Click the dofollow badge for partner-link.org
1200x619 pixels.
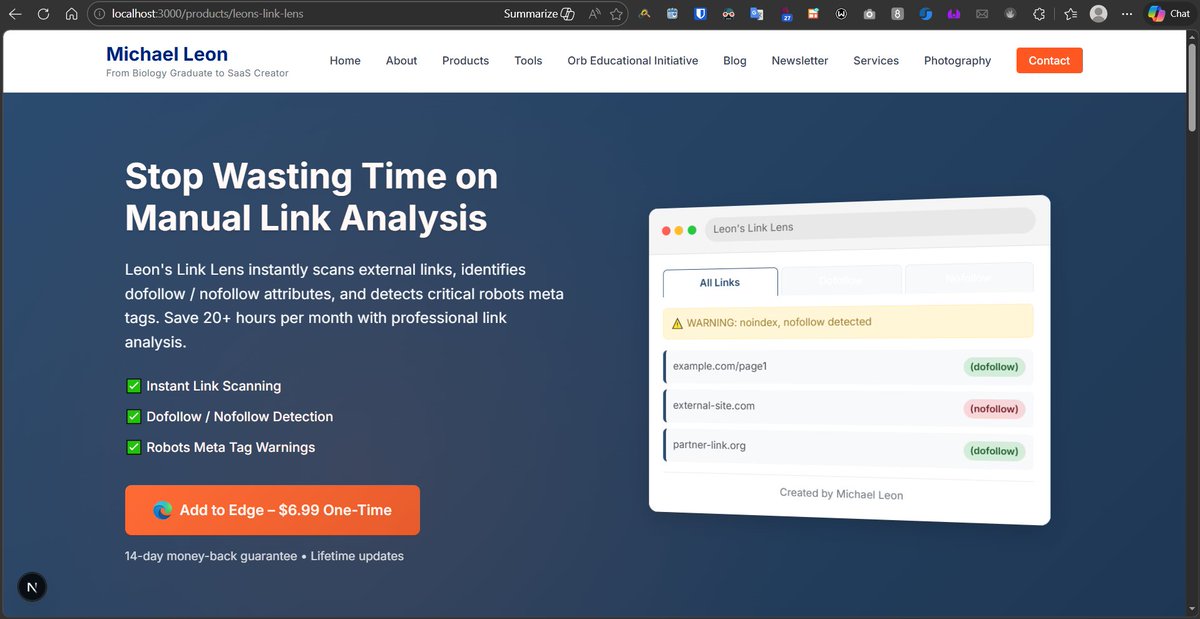pyautogui.click(x=994, y=451)
